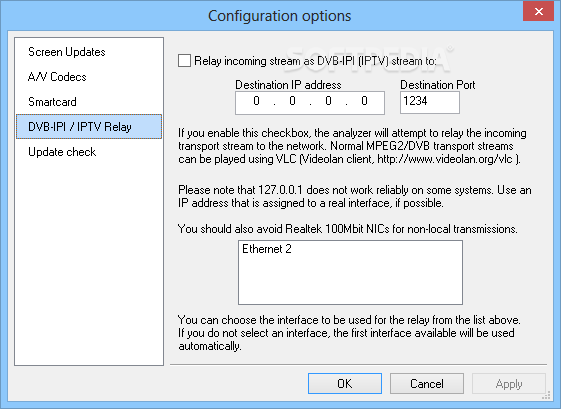
Task: Click the Destination Port field showing 1234
Action: (x=430, y=102)
